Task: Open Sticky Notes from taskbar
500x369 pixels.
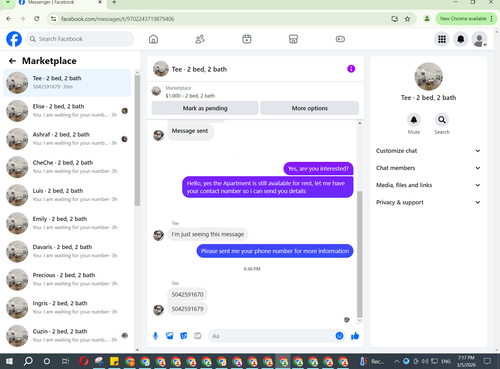Action: pos(114,361)
